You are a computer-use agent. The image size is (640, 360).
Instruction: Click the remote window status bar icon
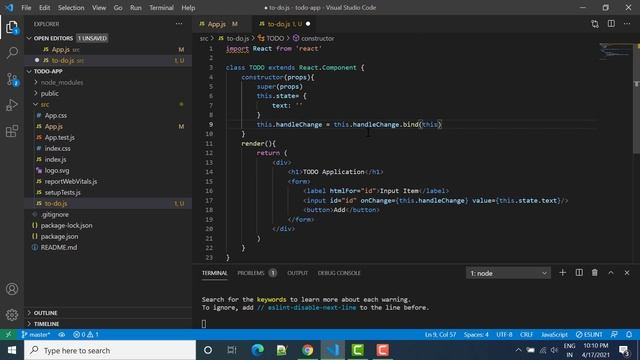8,334
